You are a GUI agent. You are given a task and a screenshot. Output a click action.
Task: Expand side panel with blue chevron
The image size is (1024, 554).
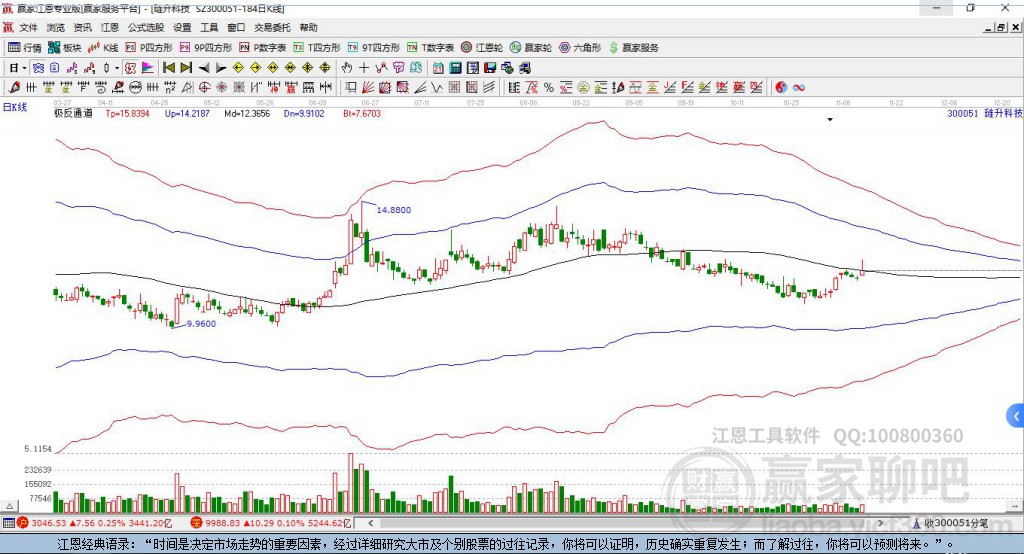[x=1016, y=416]
